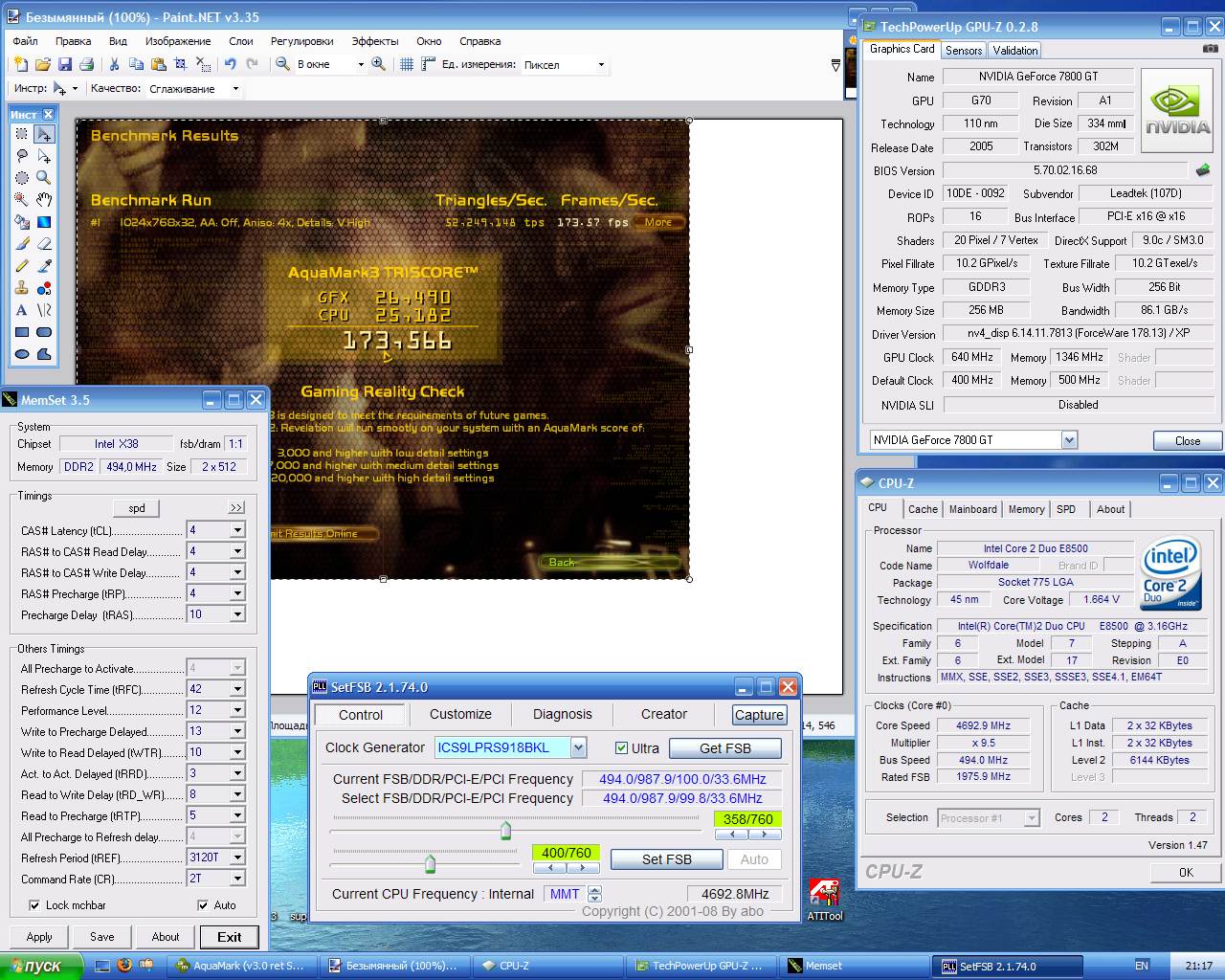Select the Ellipse Select tool
Image resolution: width=1225 pixels, height=980 pixels.
[21, 178]
